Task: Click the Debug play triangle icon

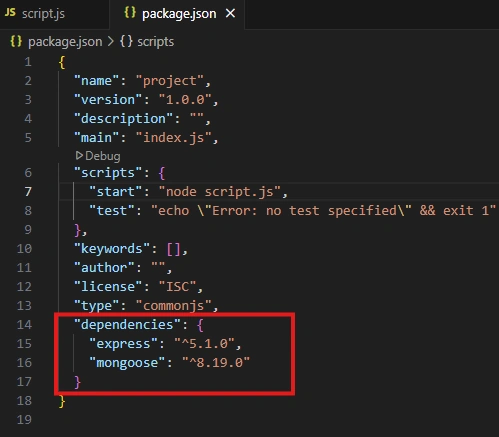Action: point(79,155)
